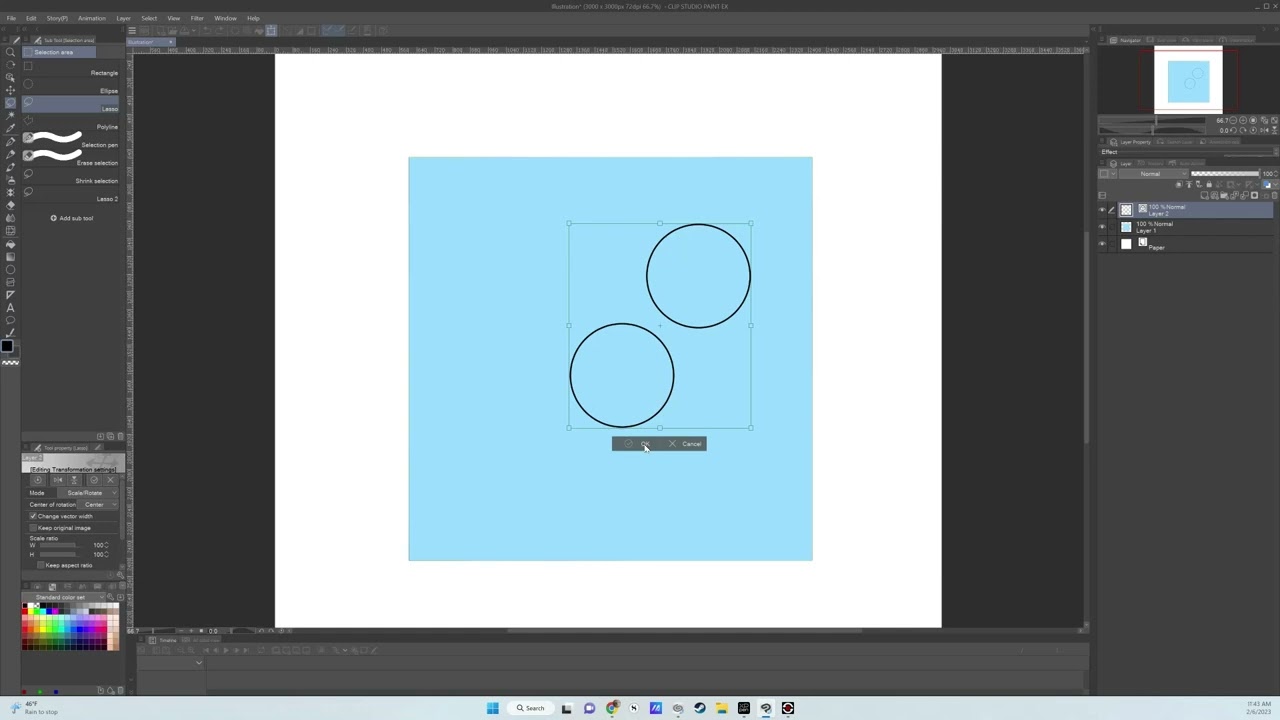Enable Keep aspect ratio checkbox
This screenshot has width=1280, height=720.
(41, 565)
